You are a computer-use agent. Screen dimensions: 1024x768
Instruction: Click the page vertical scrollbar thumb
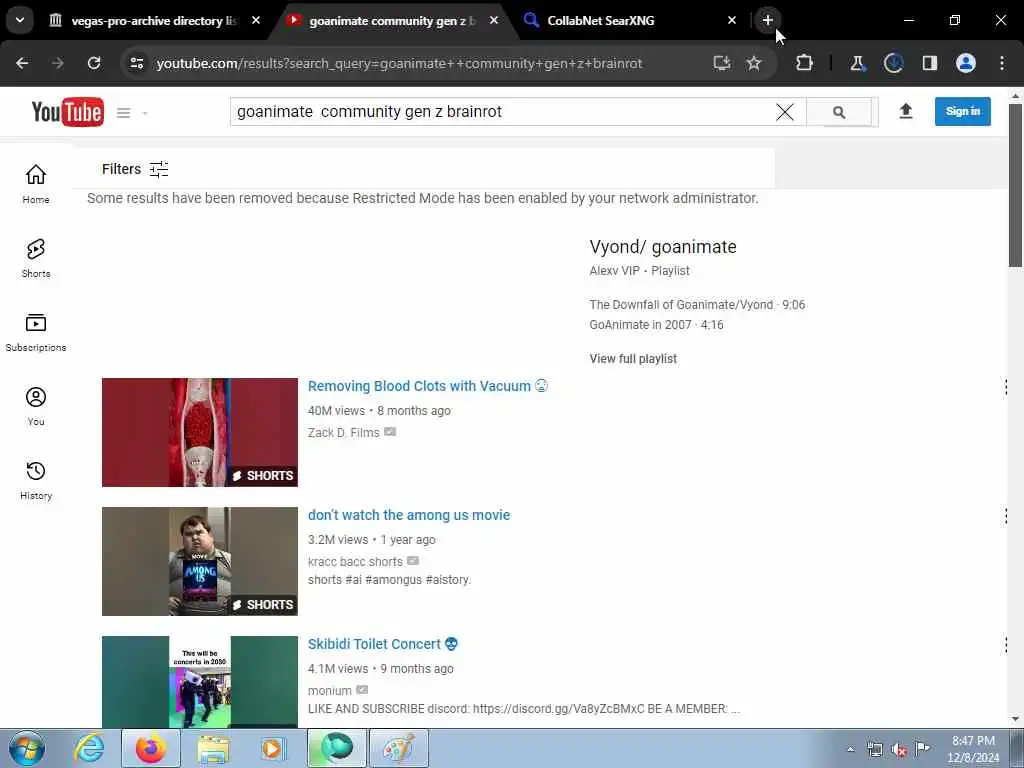tap(1015, 185)
